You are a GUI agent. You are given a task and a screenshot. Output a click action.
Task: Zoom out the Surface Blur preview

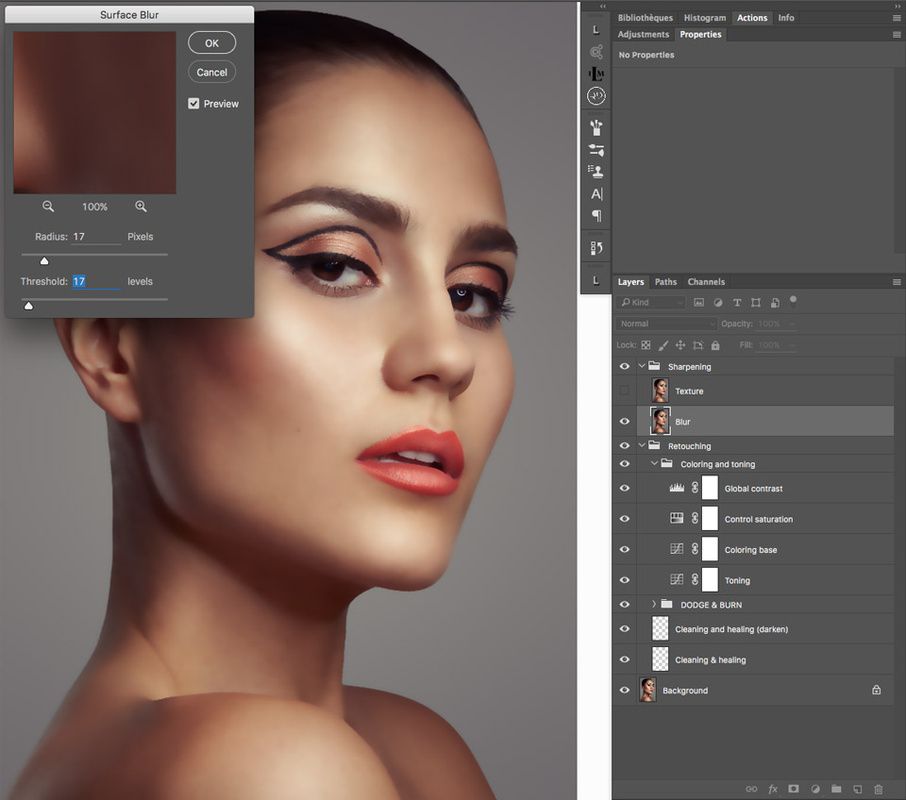coord(48,206)
